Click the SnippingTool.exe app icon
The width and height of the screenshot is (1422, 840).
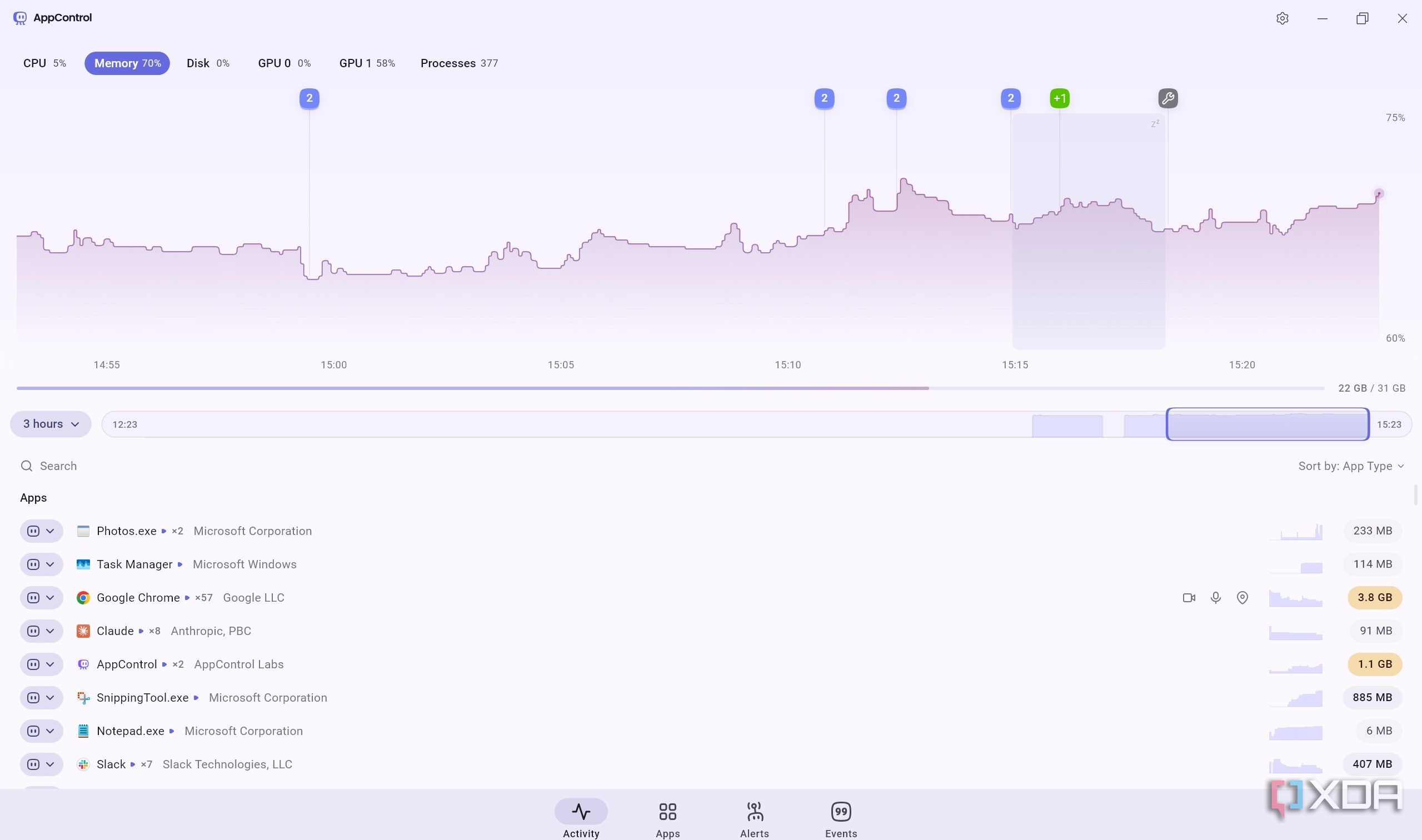pos(83,698)
